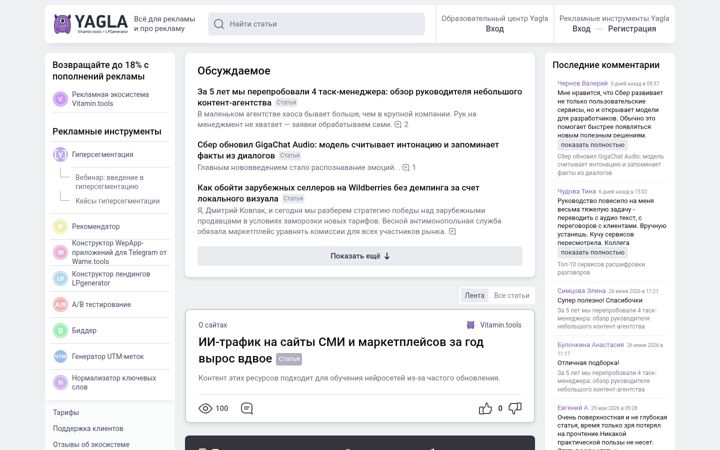This screenshot has height=450, width=720.
Task: Click the LPgenerator blue icon
Action: tap(60, 278)
